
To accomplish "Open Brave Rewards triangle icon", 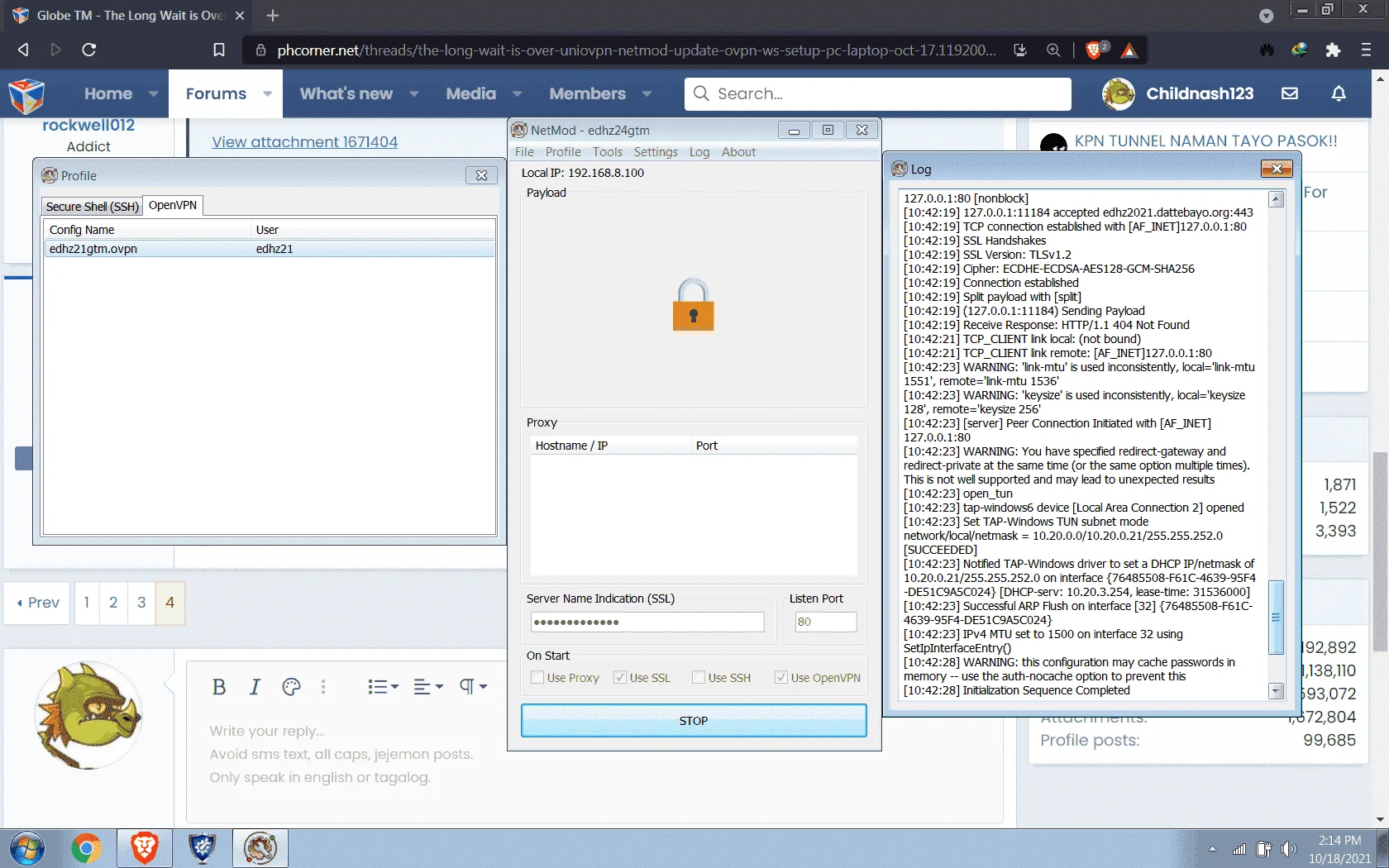I will coord(1129,50).
